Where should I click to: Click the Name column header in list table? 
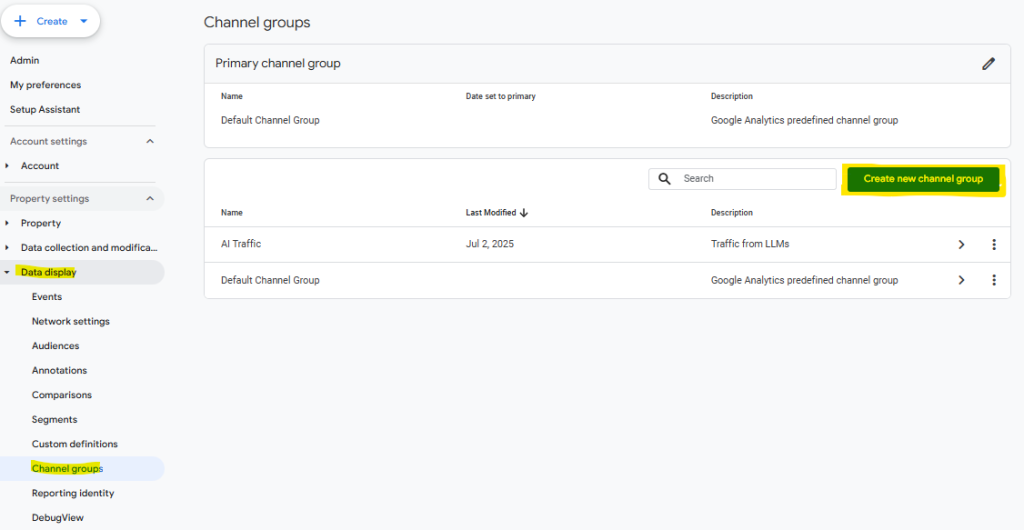click(231, 213)
